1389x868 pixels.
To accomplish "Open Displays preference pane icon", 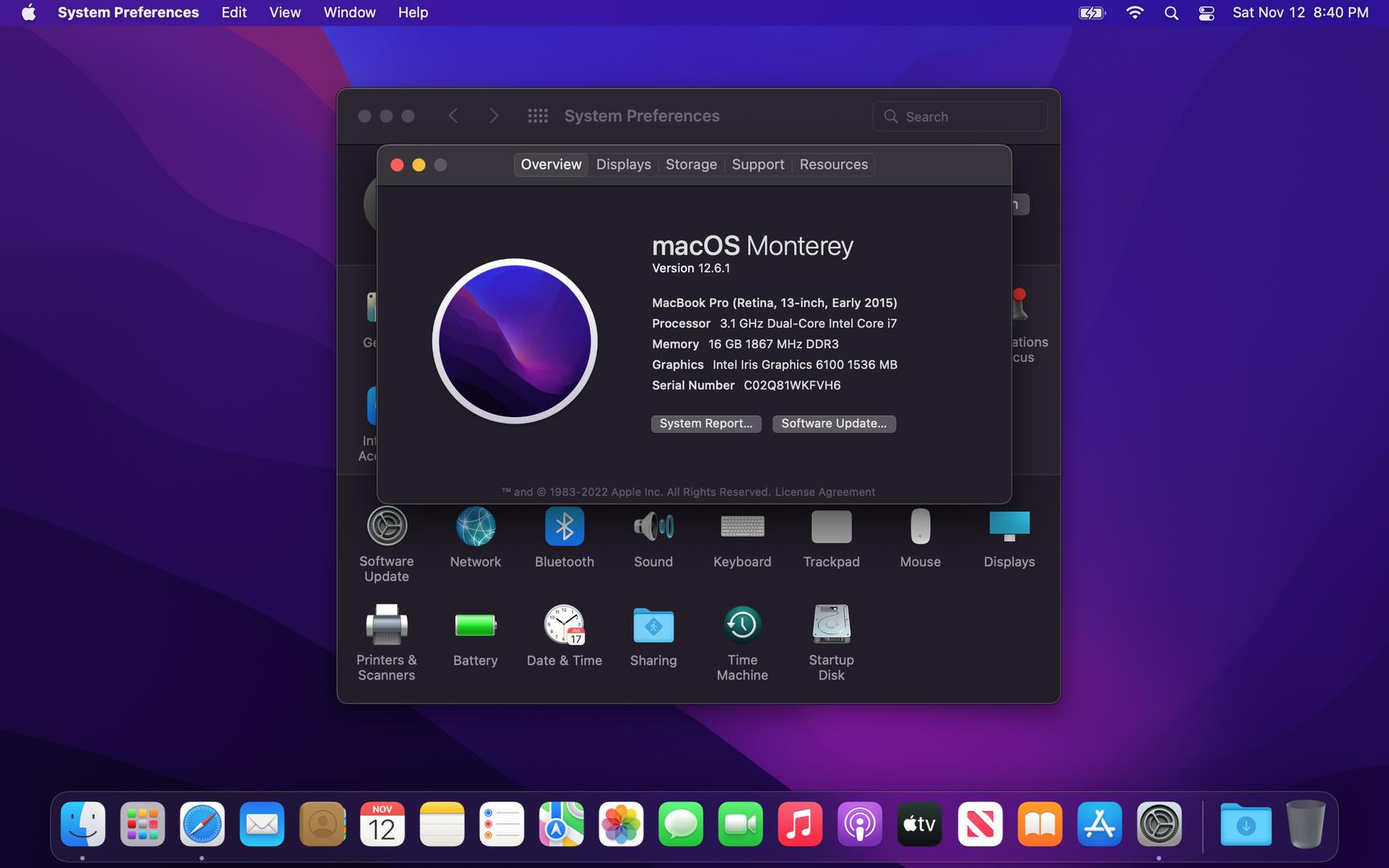I will pos(1009,537).
